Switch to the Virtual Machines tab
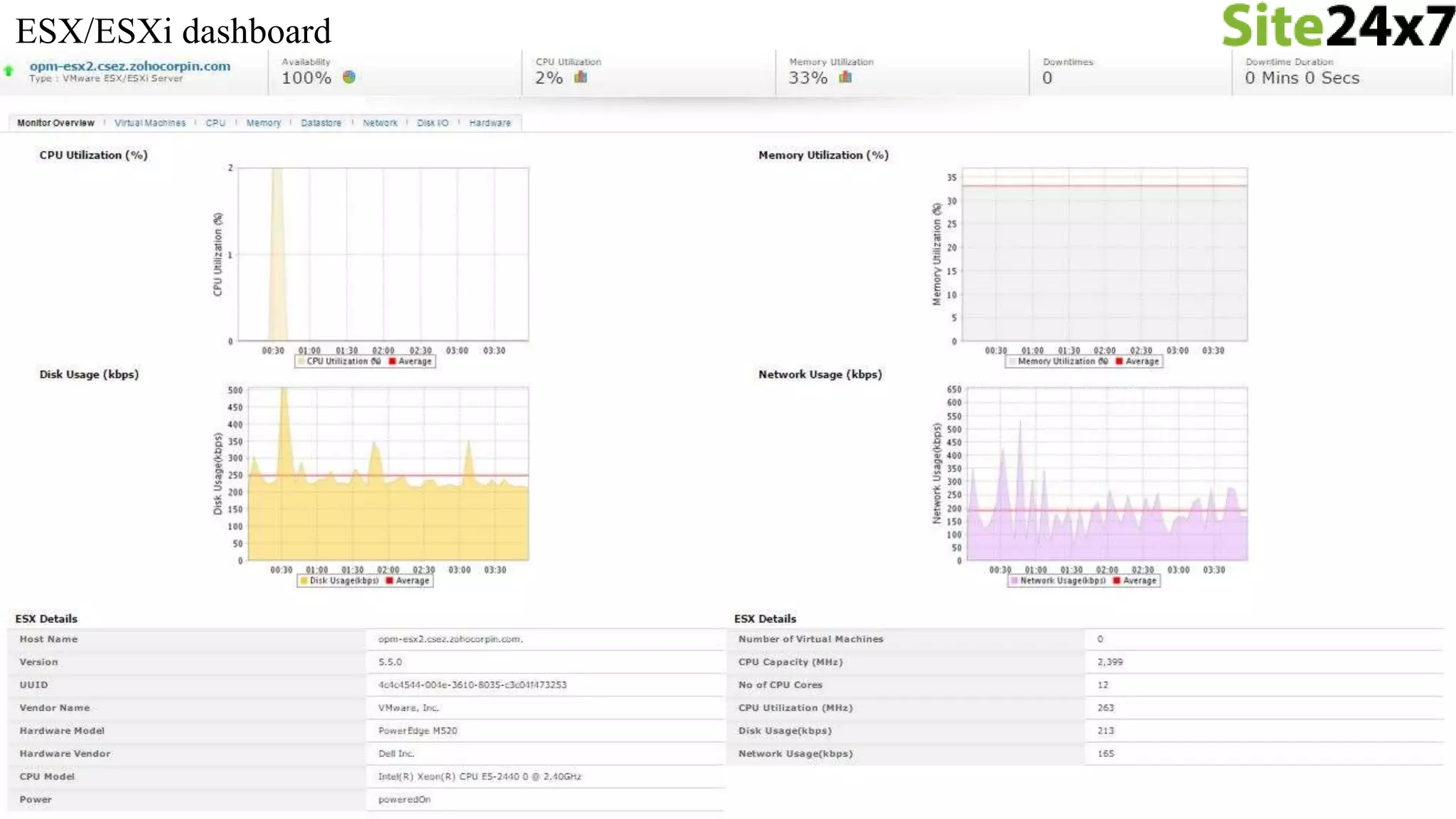This screenshot has width=1456, height=819. (150, 123)
